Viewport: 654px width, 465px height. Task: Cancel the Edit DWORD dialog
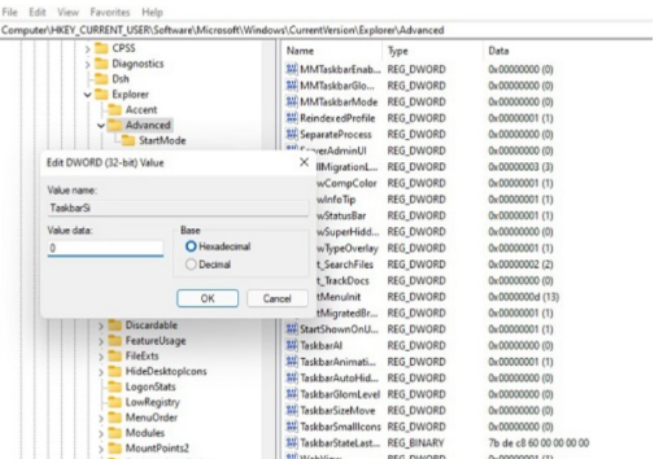coord(276,298)
